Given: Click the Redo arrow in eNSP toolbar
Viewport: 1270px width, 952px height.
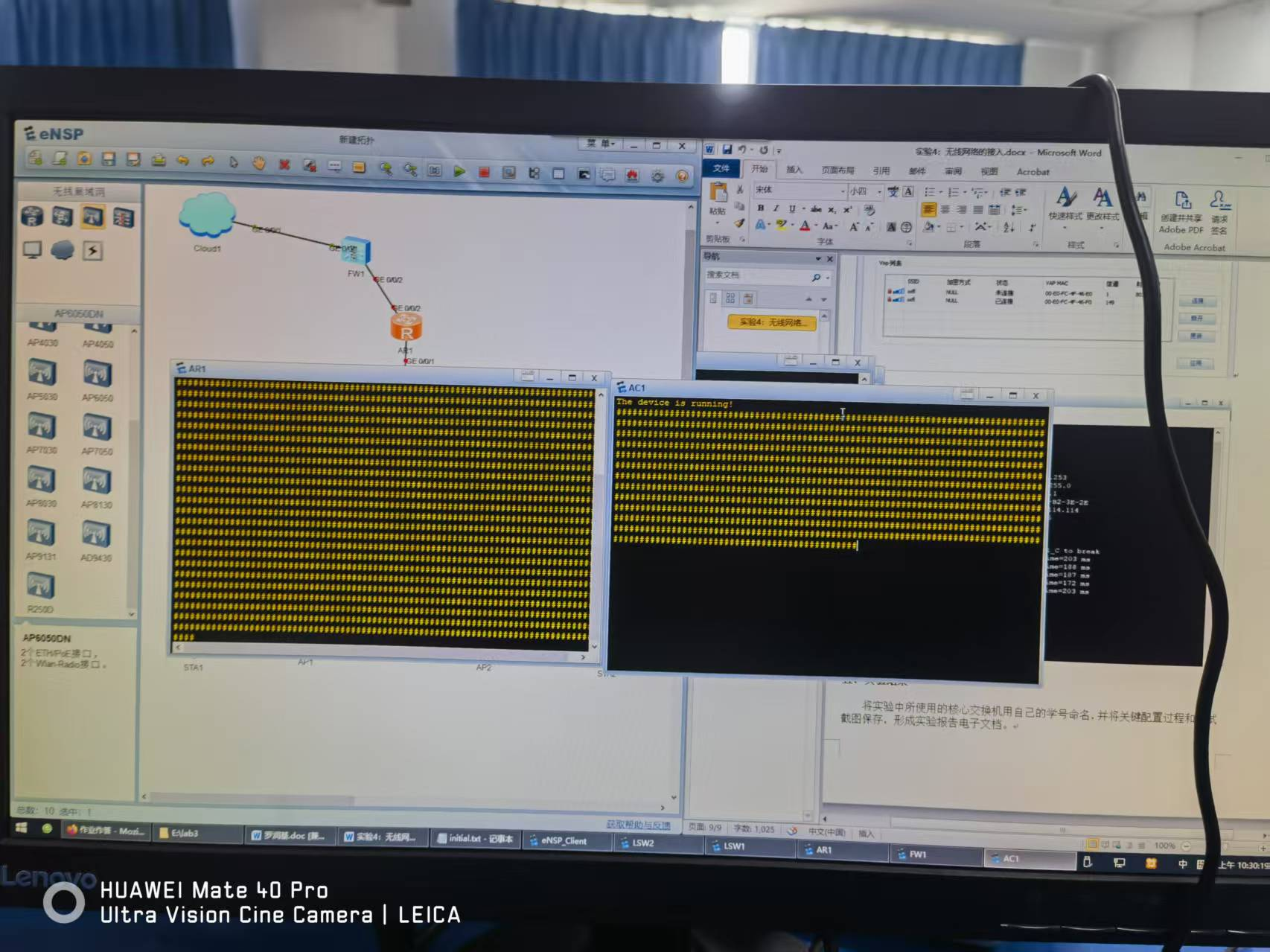Looking at the screenshot, I should pos(208,162).
